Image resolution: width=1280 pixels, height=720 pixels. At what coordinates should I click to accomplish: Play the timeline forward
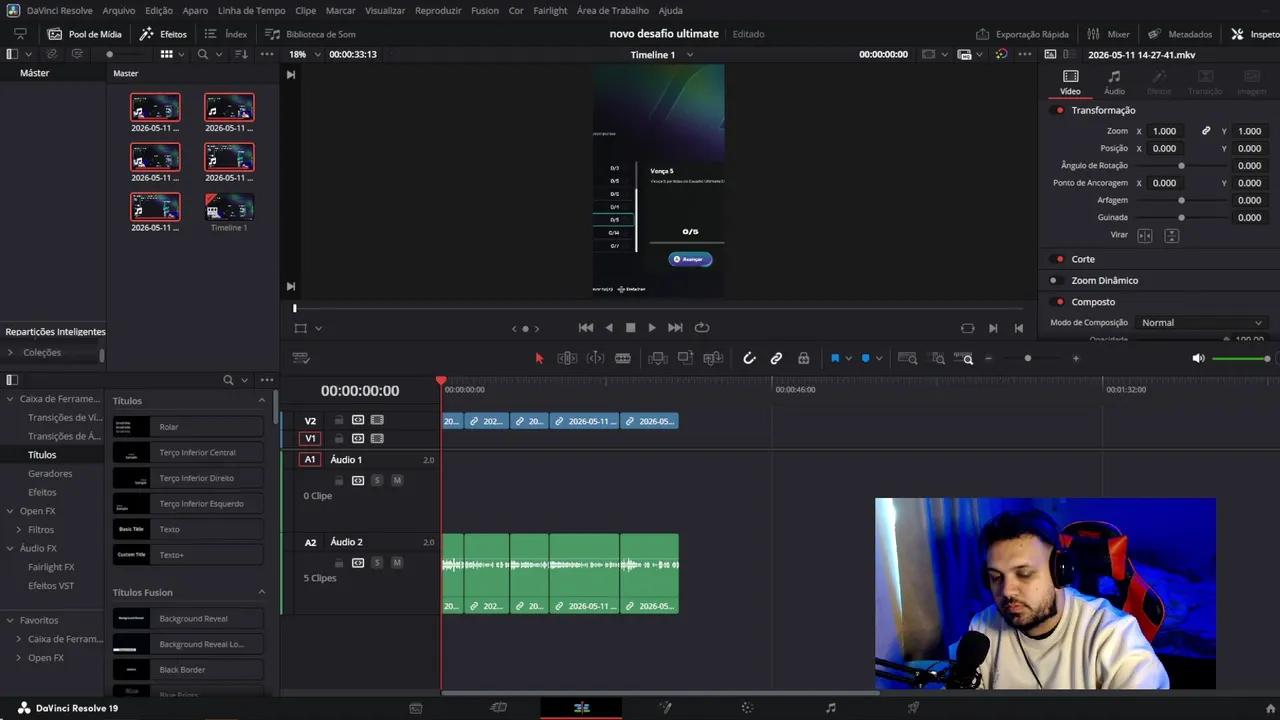[652, 328]
